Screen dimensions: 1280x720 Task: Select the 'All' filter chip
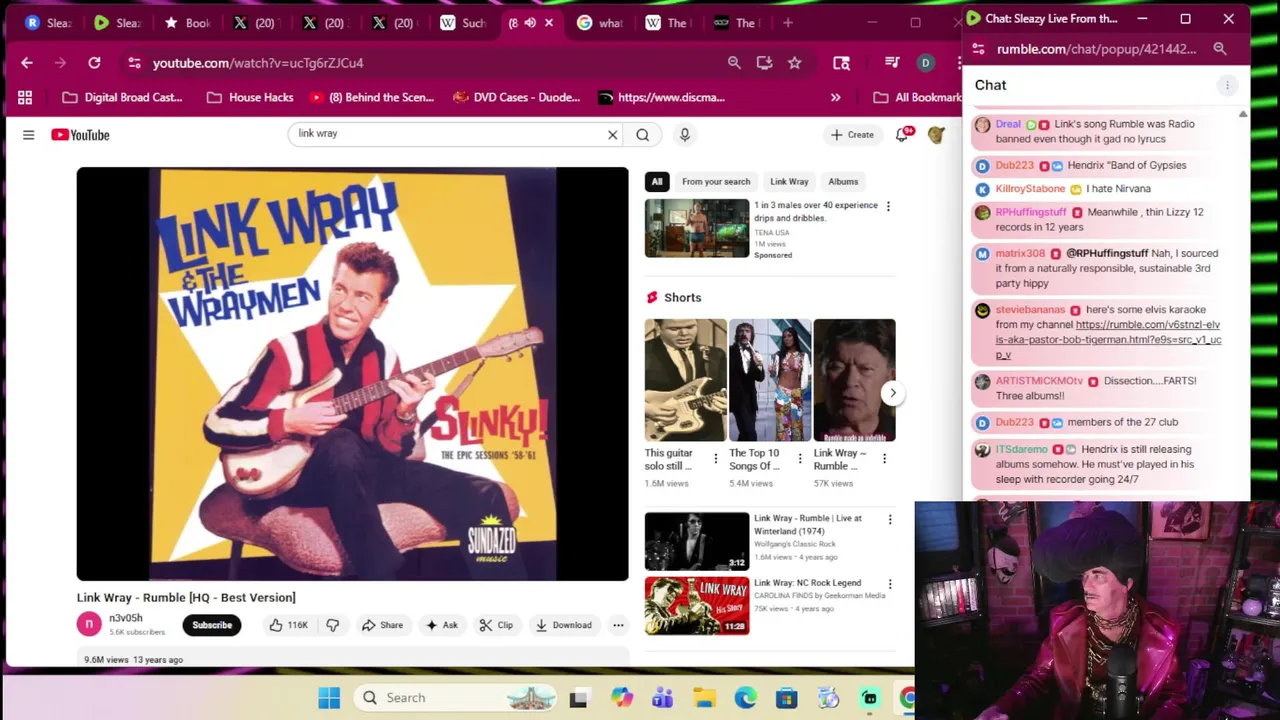(657, 182)
